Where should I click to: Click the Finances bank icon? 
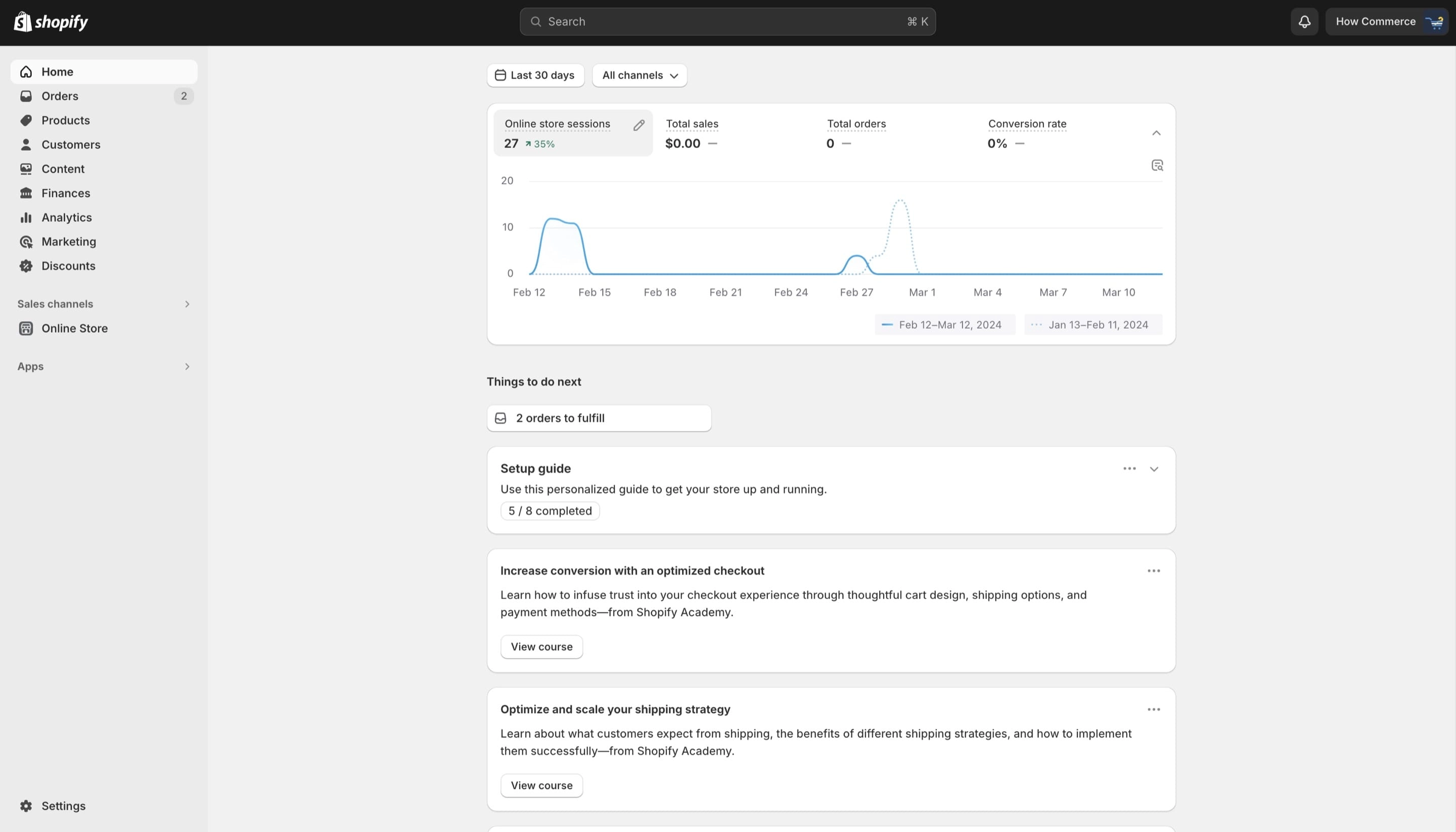pyautogui.click(x=26, y=193)
